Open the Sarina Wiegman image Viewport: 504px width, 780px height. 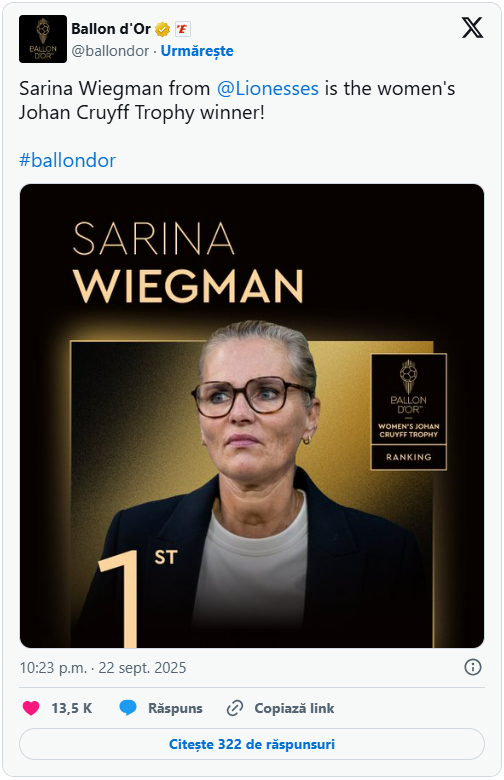coord(252,416)
